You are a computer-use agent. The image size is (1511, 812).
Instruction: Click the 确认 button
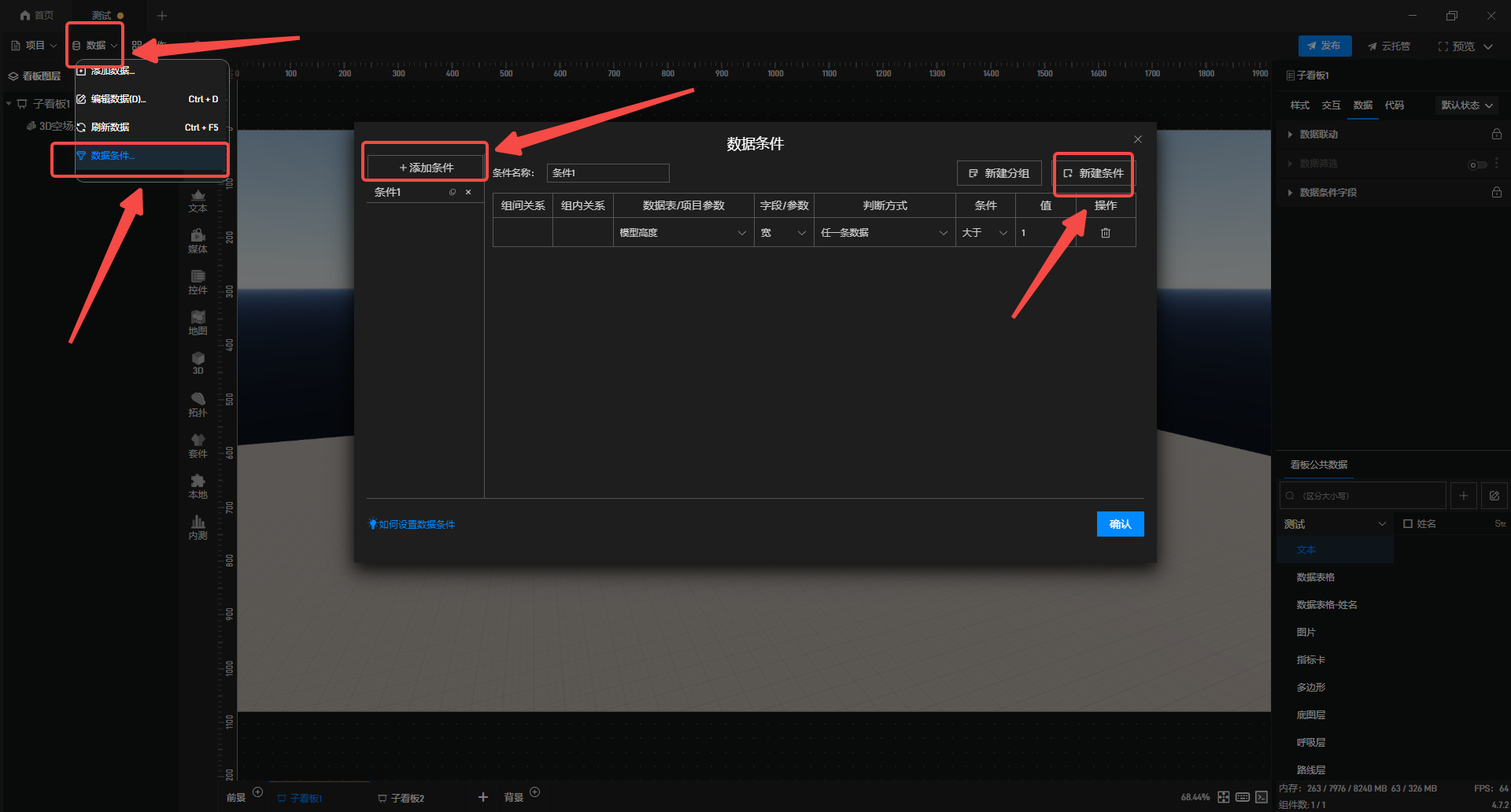point(1119,524)
